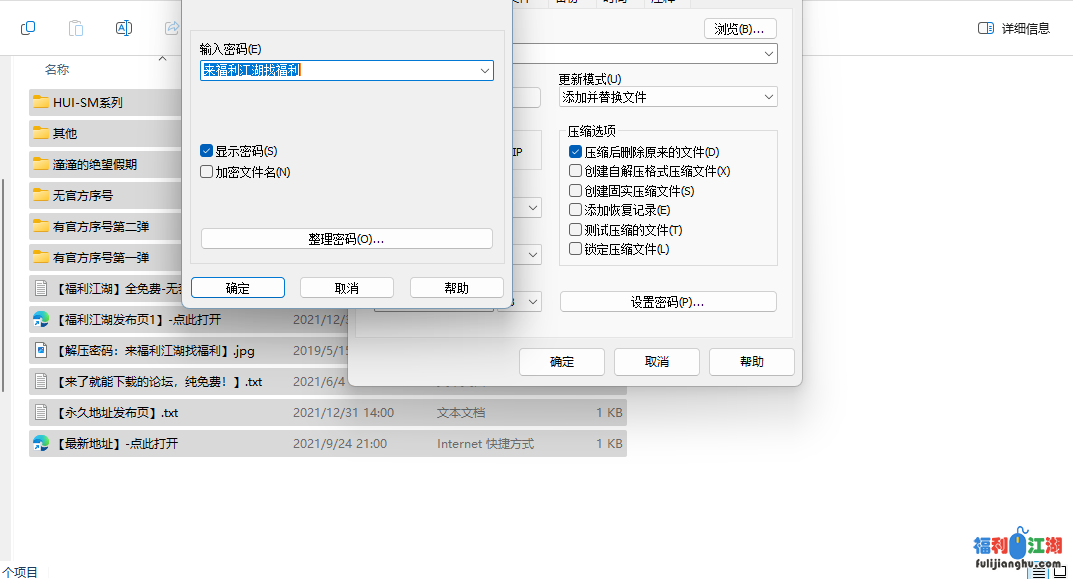Open the 【最新地址】-点此打开 shortcut icon
Image resolution: width=1073 pixels, height=579 pixels.
tap(40, 443)
